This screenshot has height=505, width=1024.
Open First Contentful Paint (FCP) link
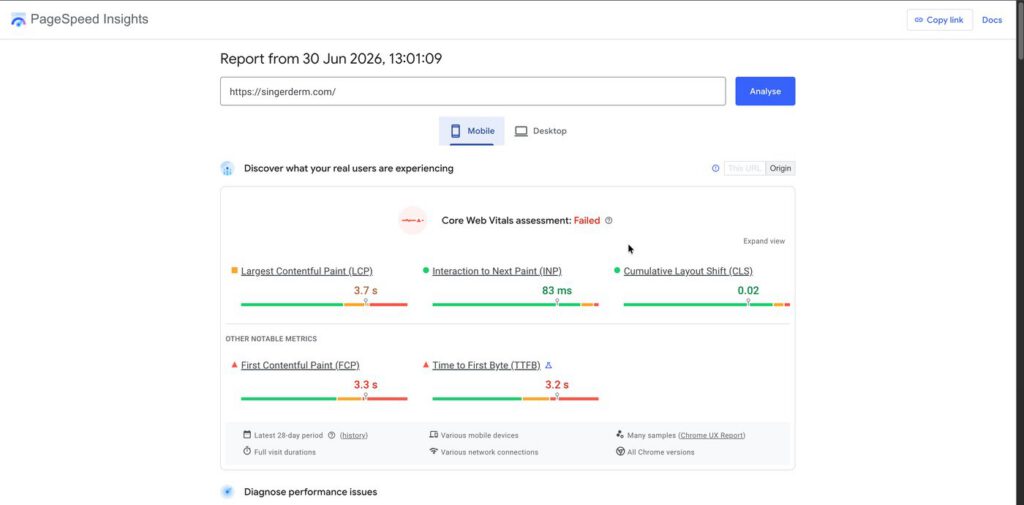point(300,365)
